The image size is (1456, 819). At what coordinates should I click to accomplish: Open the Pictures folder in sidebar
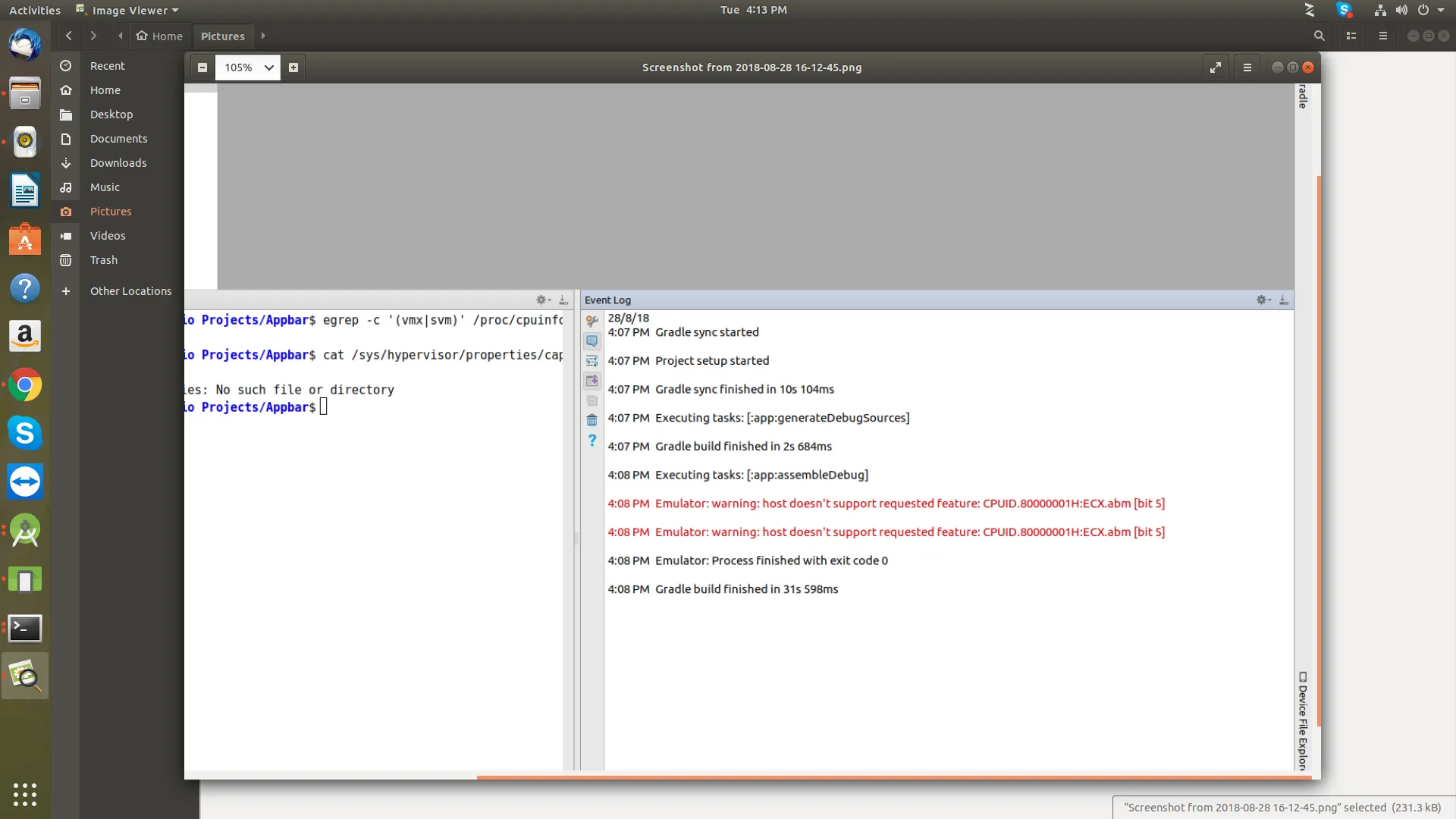111,212
